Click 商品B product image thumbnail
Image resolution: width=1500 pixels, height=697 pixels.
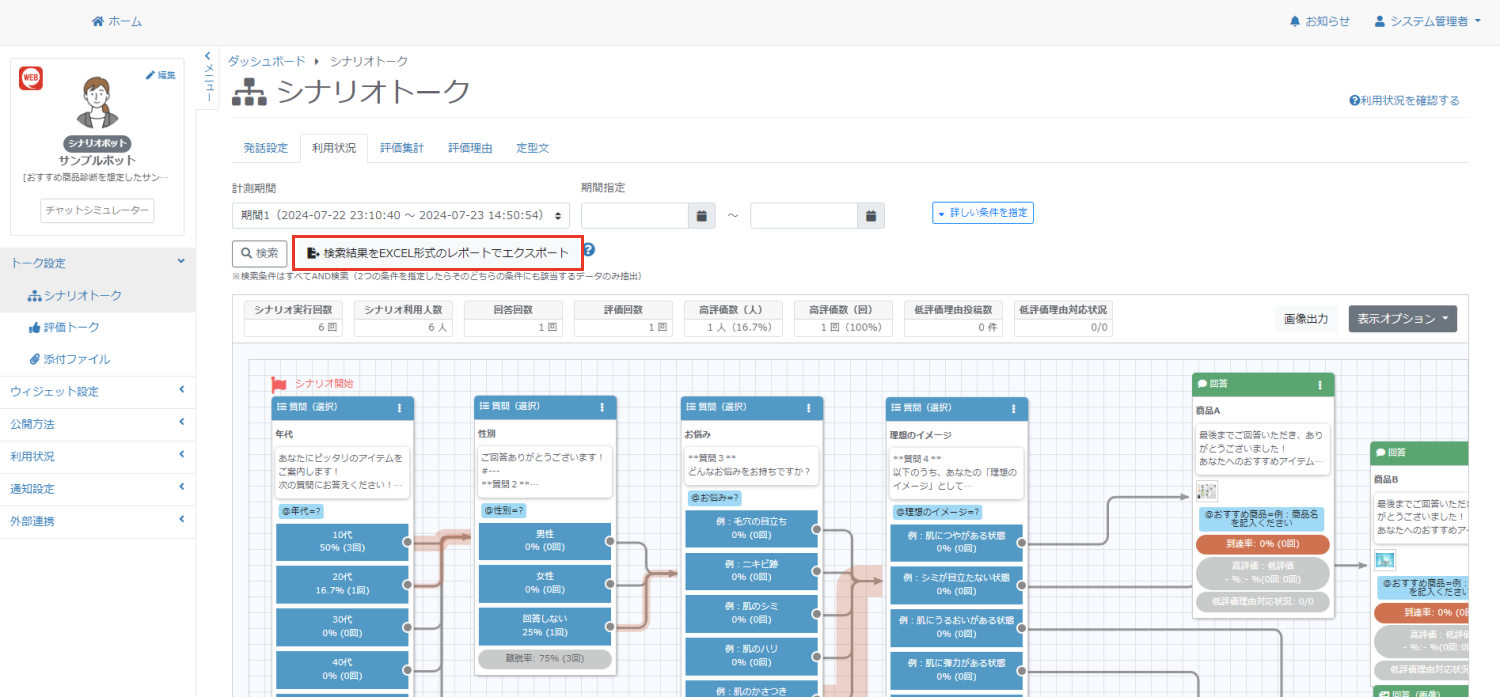click(1385, 560)
